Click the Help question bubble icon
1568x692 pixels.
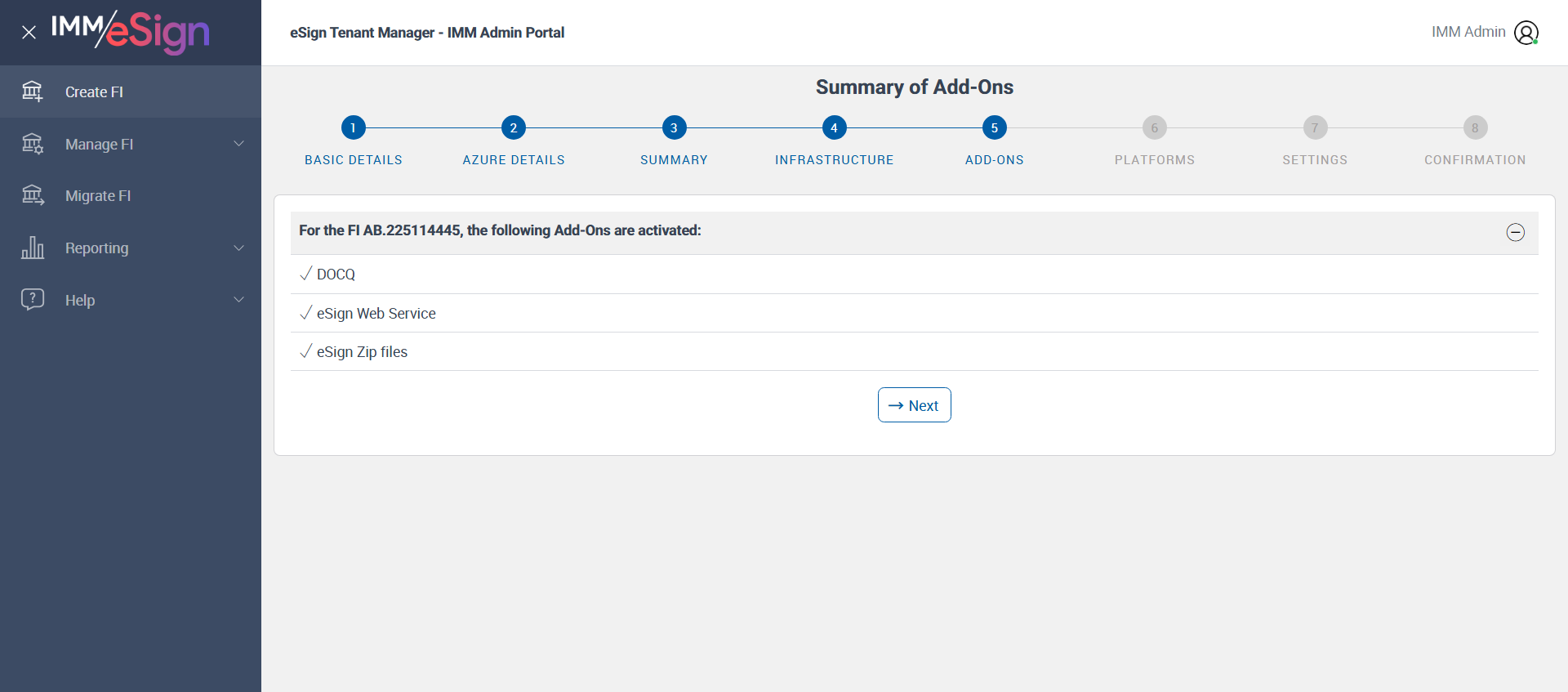pyautogui.click(x=33, y=299)
